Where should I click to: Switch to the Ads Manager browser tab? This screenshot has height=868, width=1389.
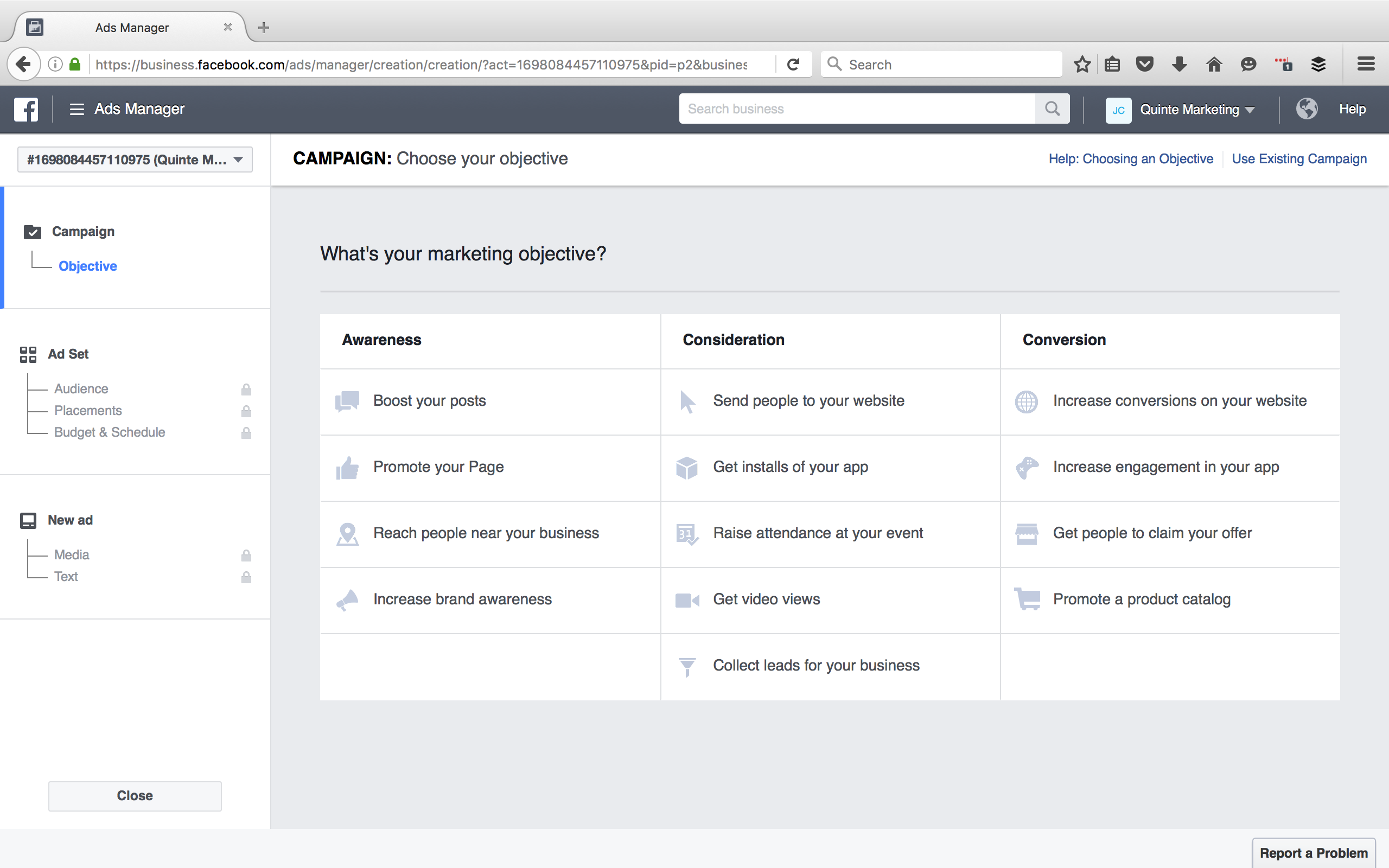[x=132, y=28]
